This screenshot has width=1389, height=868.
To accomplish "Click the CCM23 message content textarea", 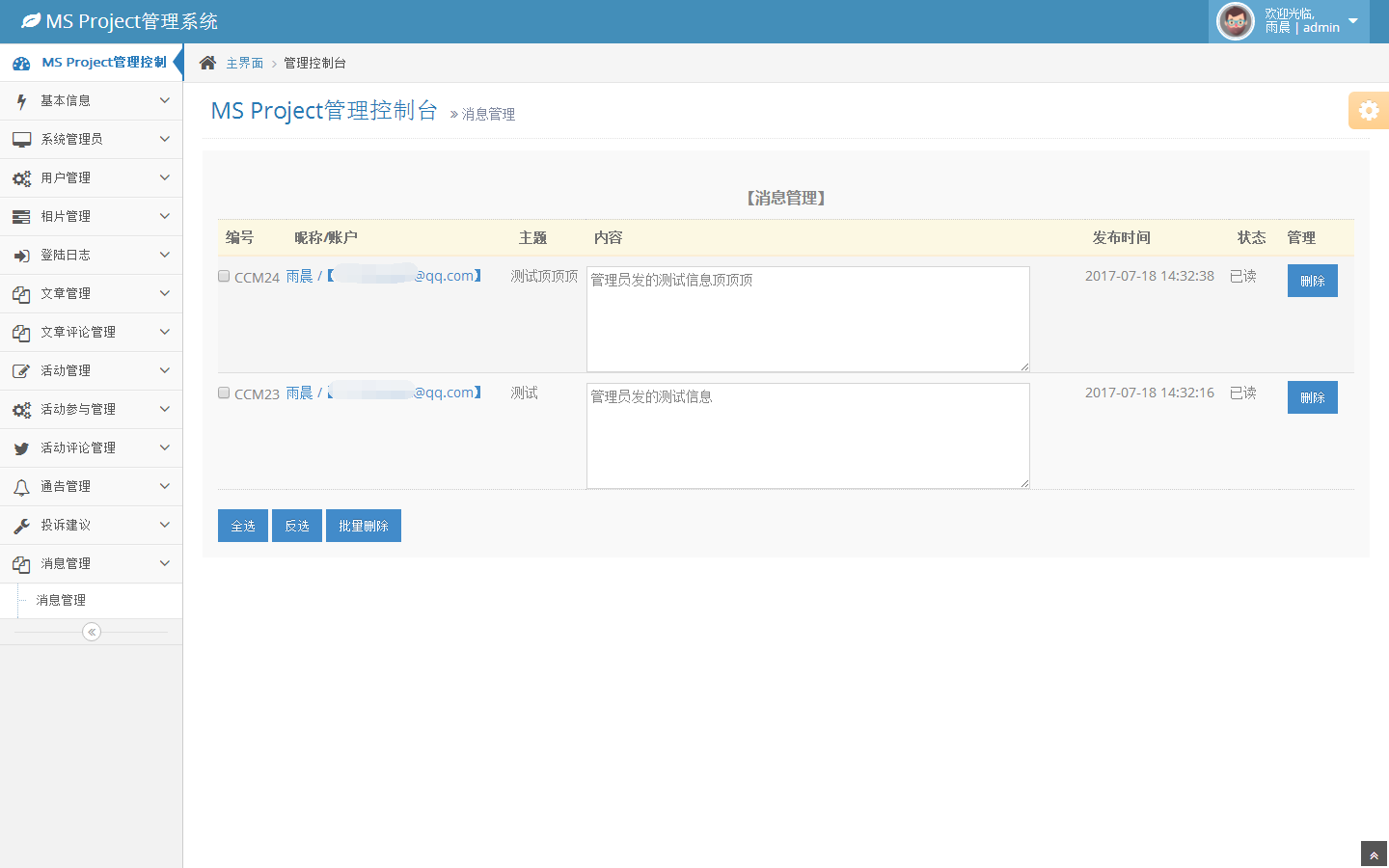I will (x=807, y=436).
